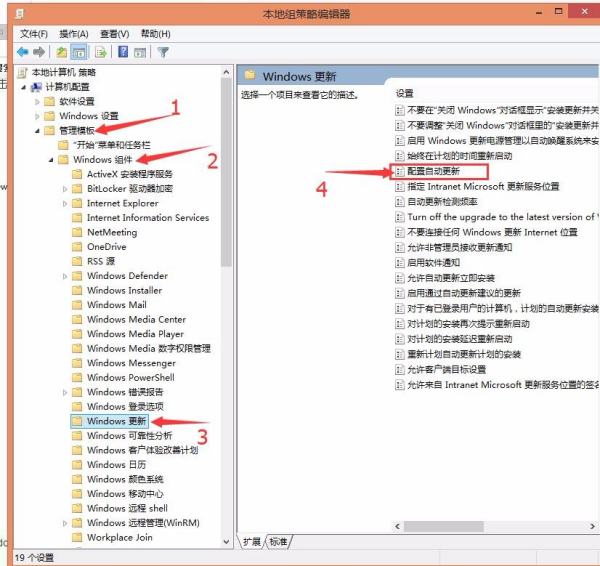Click the folder icon in Windows 更新 header
This screenshot has width=600, height=566.
(x=250, y=75)
